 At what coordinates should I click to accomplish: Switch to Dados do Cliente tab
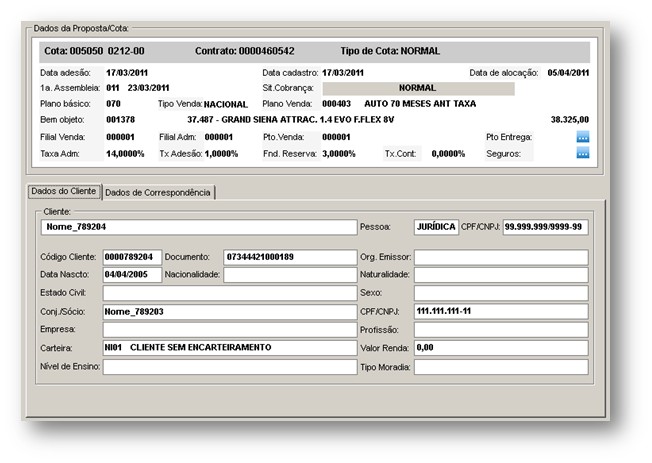click(x=64, y=191)
